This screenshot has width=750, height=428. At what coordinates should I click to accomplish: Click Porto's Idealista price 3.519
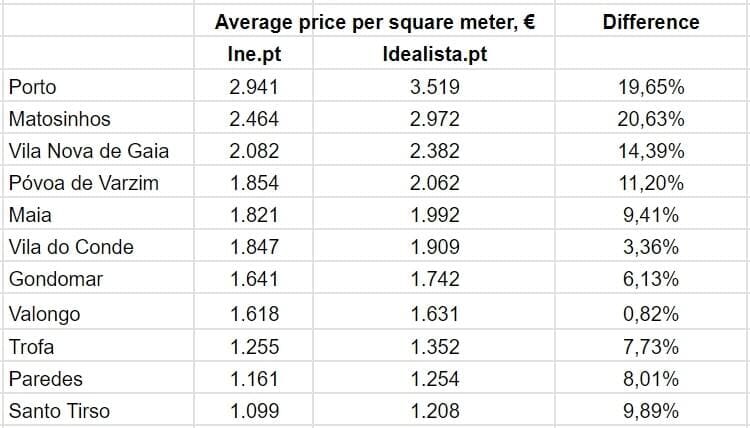tap(435, 87)
